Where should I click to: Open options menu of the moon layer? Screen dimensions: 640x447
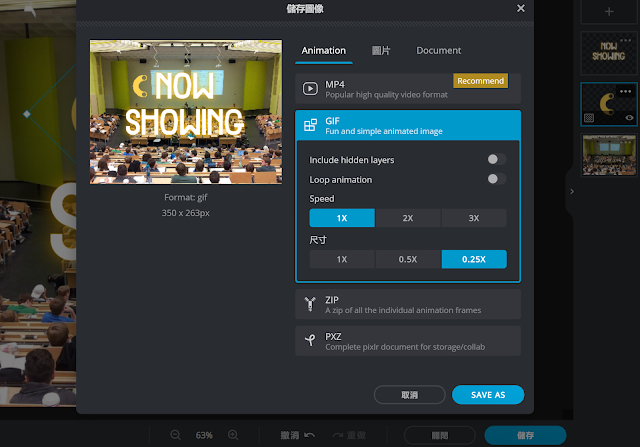click(627, 91)
